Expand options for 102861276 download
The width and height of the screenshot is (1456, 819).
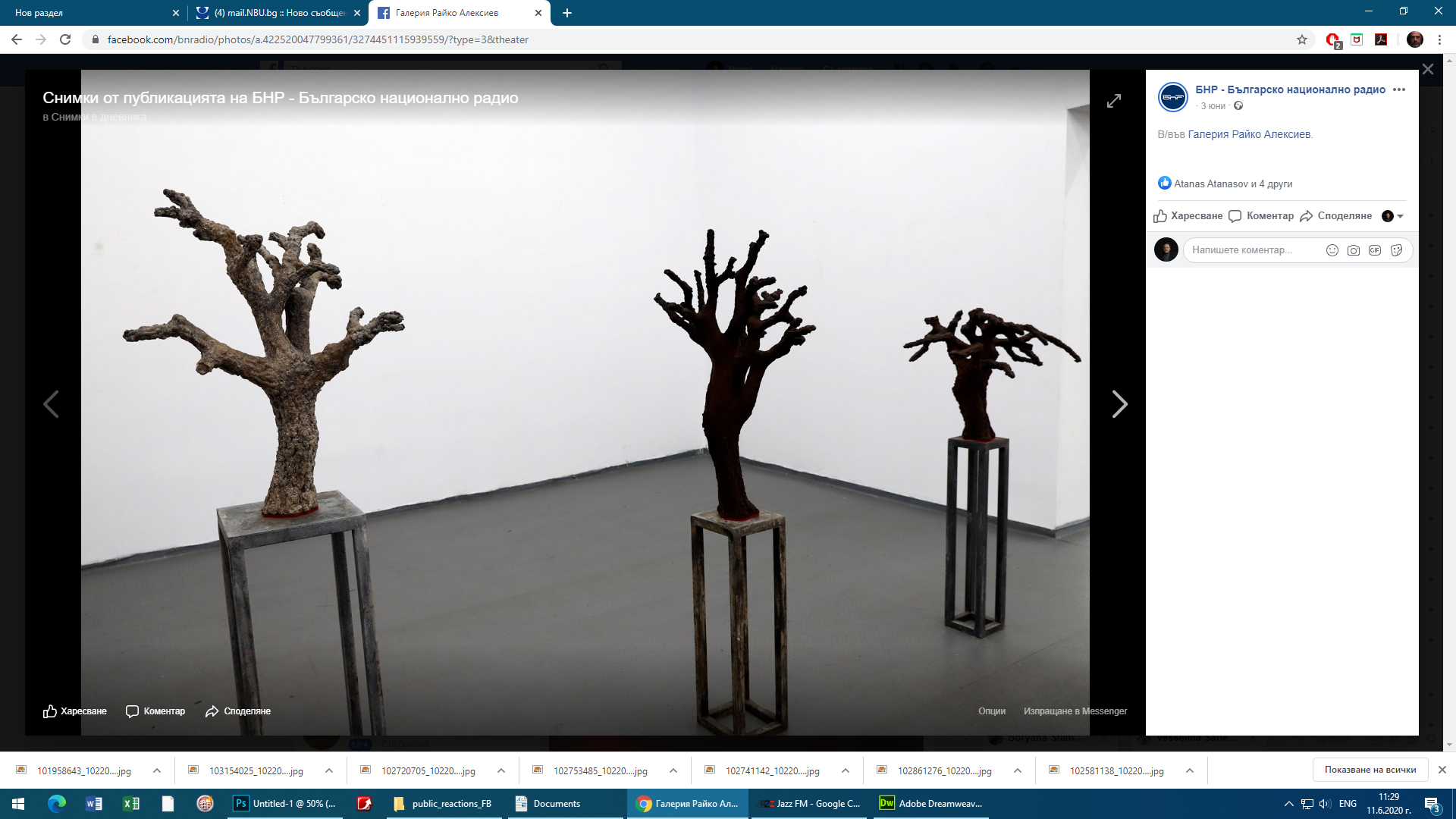click(1018, 770)
